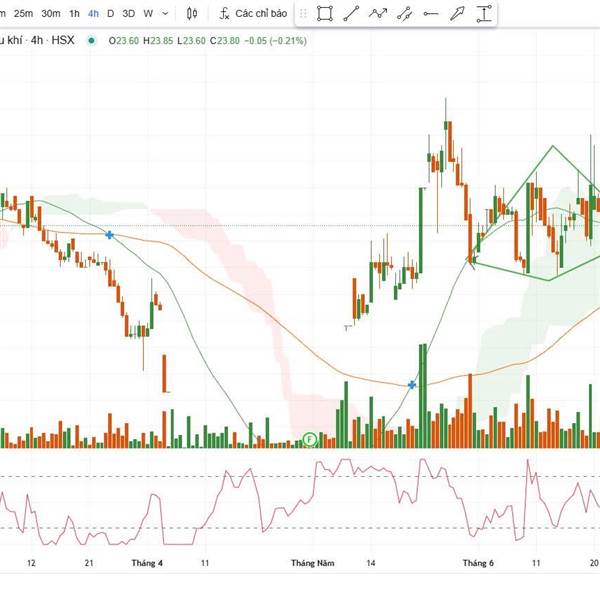Select the 30m timeframe
The width and height of the screenshot is (600, 600).
[x=51, y=14]
